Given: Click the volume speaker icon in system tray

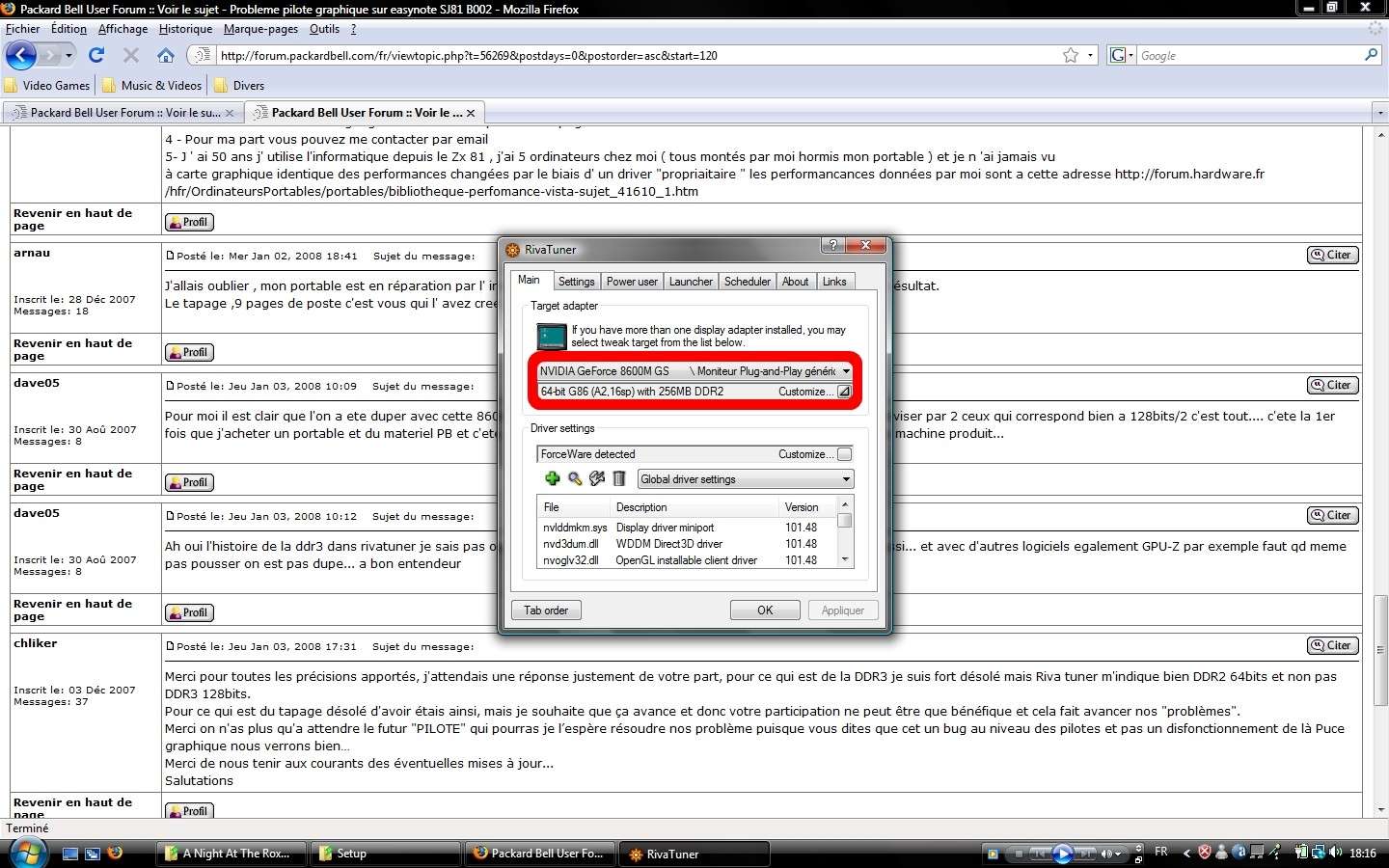Looking at the screenshot, I should 1335,853.
